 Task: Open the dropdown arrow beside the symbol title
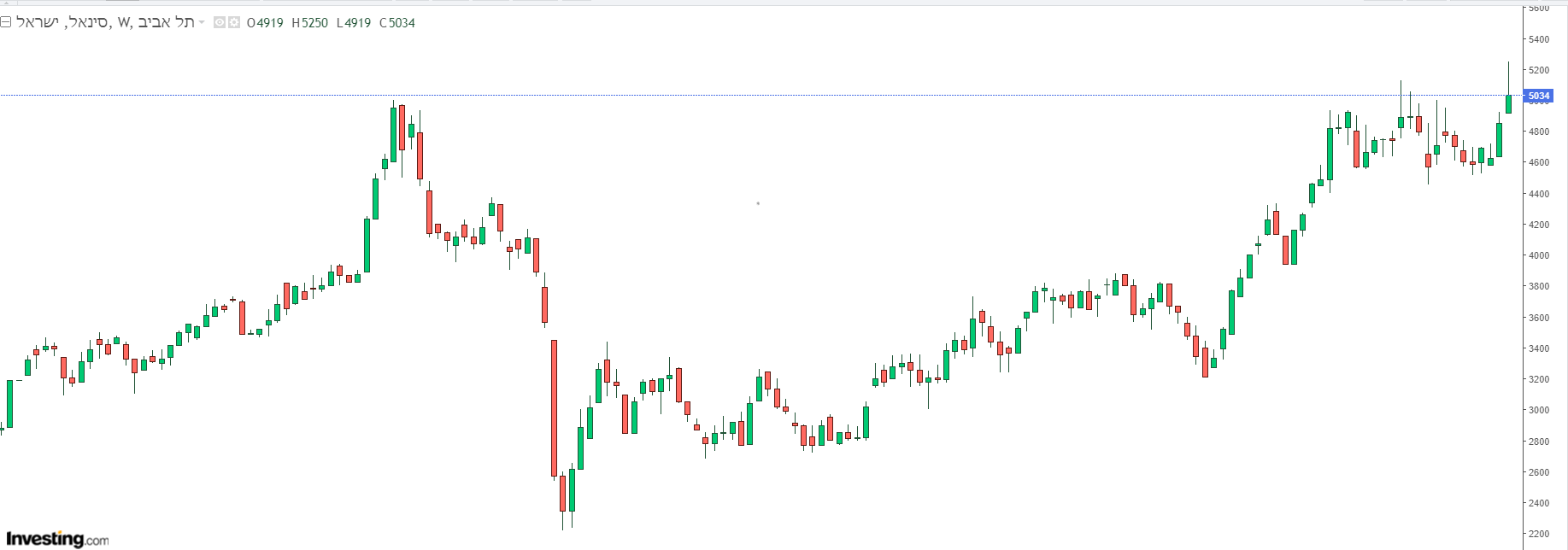202,22
